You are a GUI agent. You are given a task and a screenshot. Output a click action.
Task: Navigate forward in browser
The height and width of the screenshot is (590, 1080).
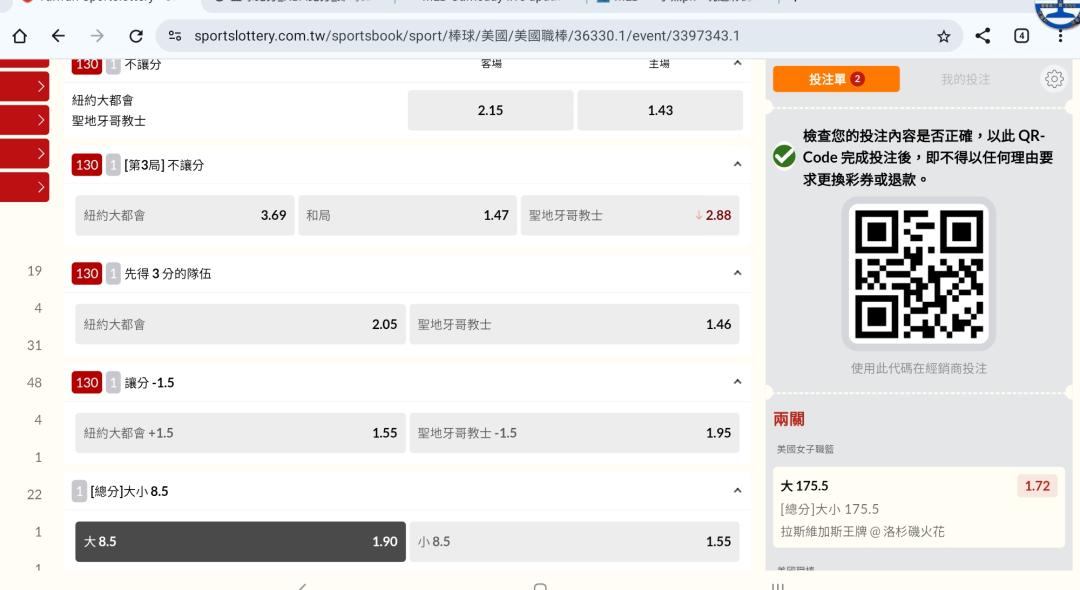(x=97, y=36)
